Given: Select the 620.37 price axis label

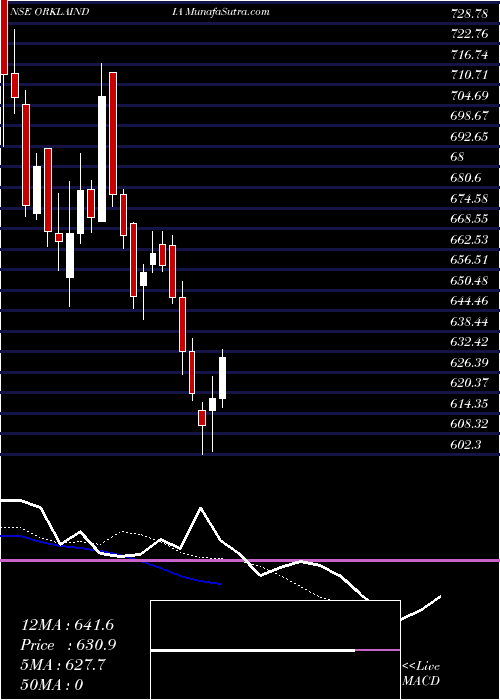Looking at the screenshot, I should pyautogui.click(x=469, y=383).
